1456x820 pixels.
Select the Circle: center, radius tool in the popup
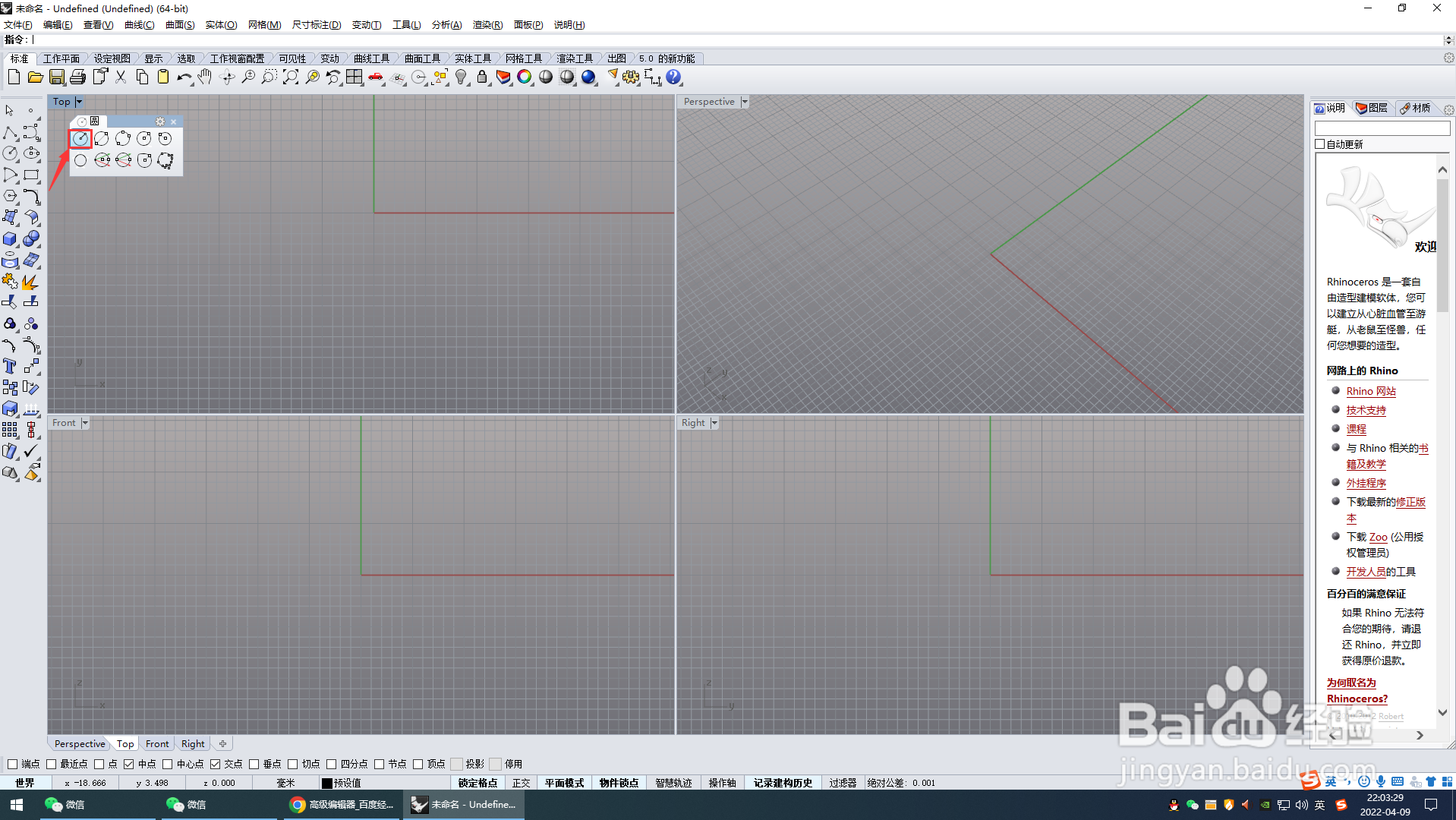(80, 138)
